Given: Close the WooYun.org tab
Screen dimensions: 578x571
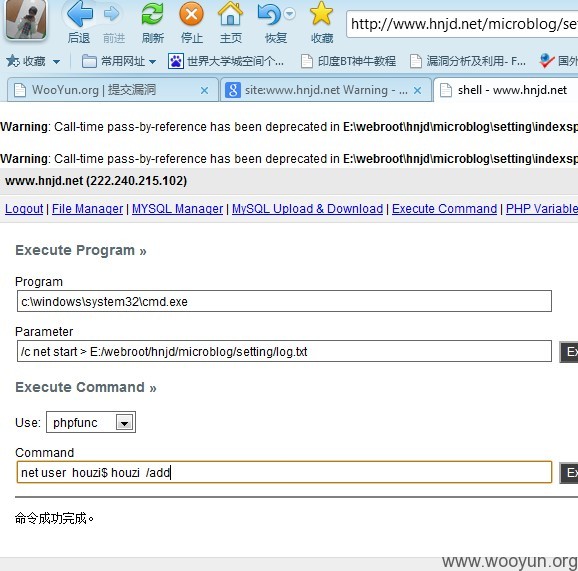Looking at the screenshot, I should pos(204,90).
